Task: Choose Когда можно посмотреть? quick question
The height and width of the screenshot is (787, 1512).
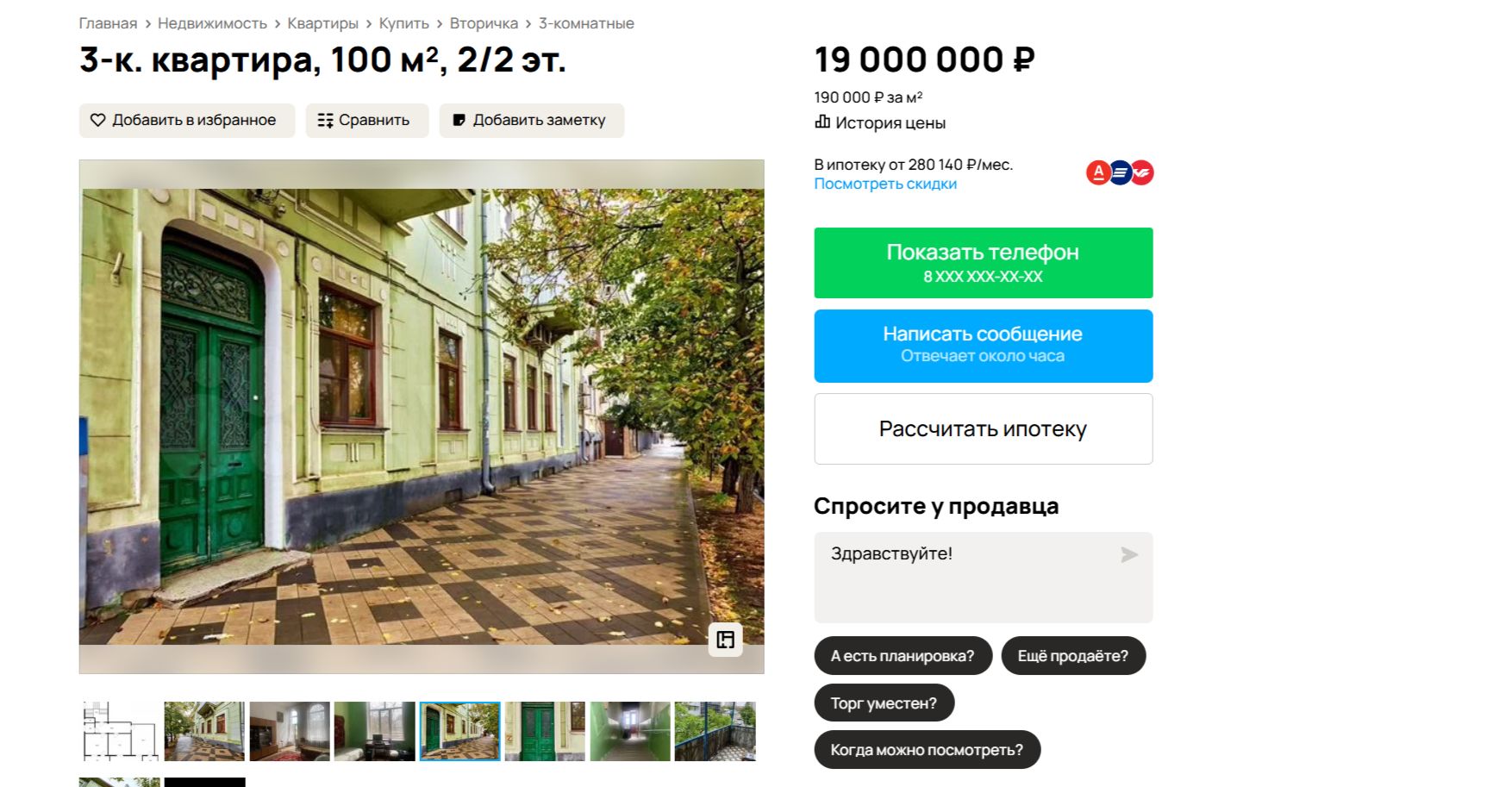Action: pyautogui.click(x=928, y=750)
